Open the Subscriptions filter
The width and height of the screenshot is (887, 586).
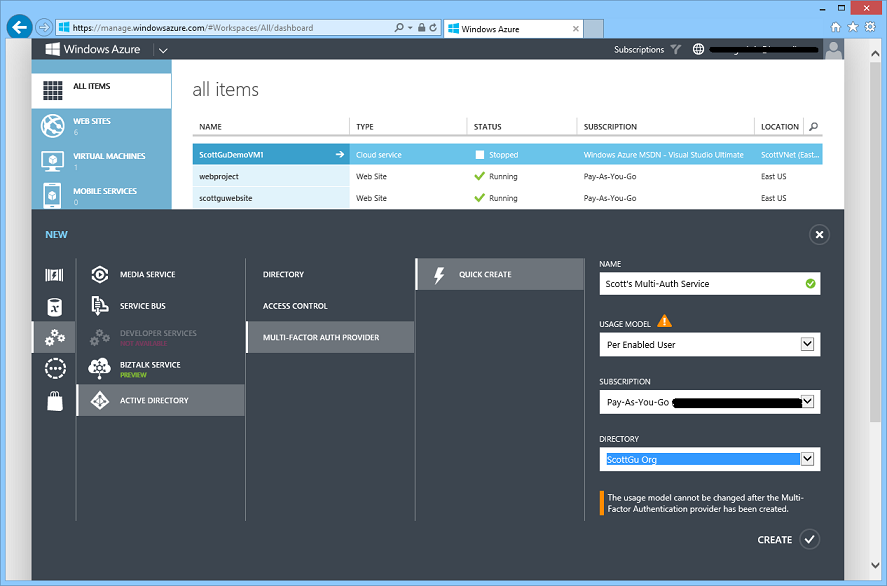(x=647, y=50)
